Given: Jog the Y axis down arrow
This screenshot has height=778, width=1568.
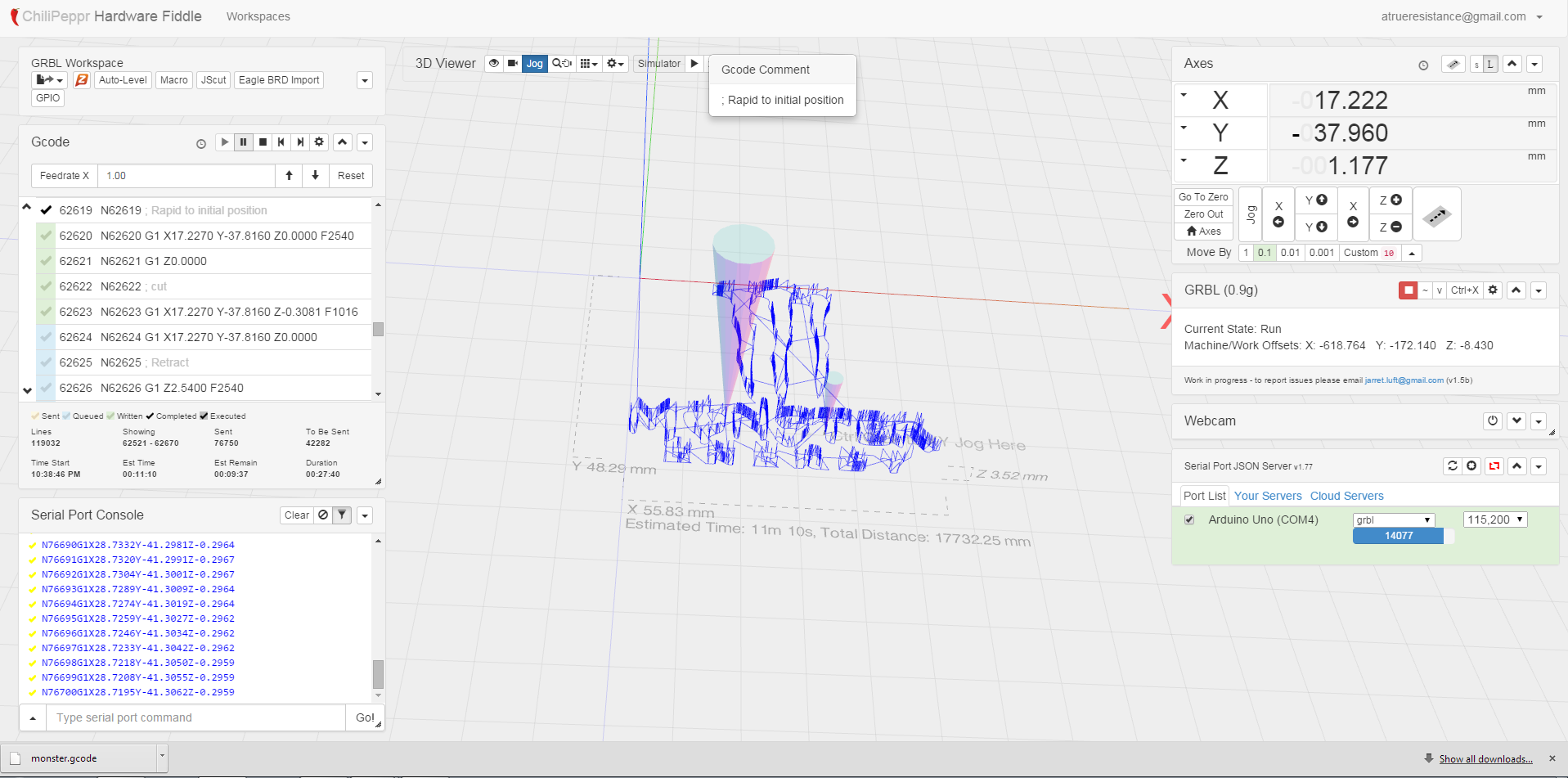Looking at the screenshot, I should pyautogui.click(x=1315, y=227).
